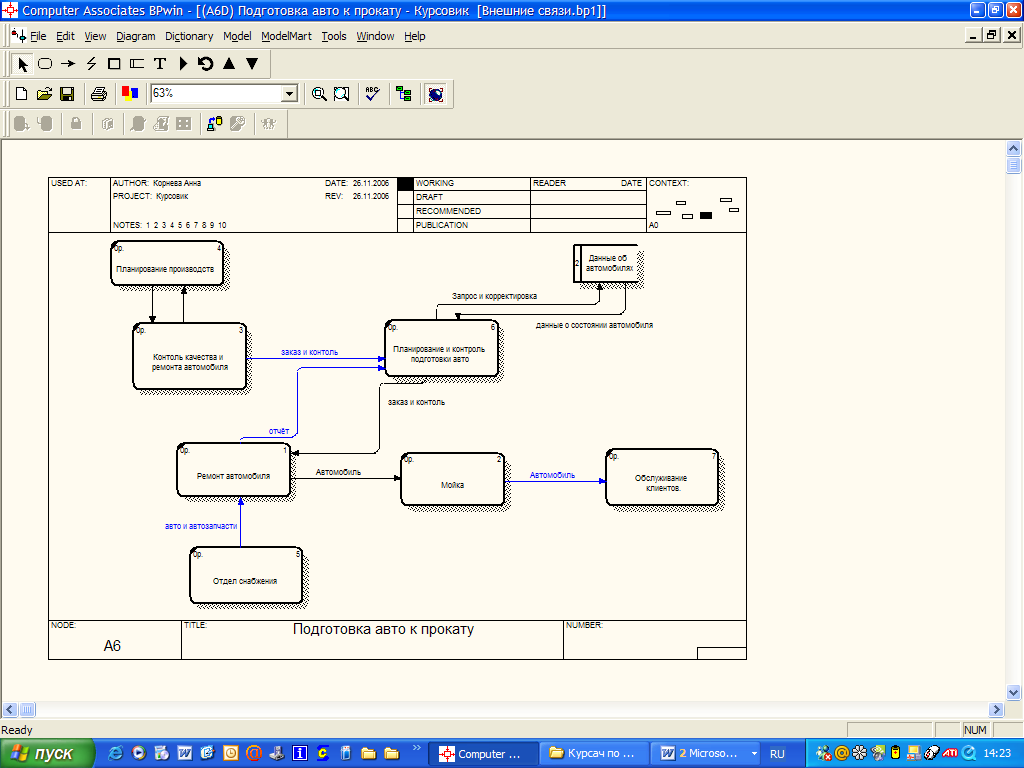Open an existing model file
This screenshot has height=768, width=1024.
tap(44, 94)
